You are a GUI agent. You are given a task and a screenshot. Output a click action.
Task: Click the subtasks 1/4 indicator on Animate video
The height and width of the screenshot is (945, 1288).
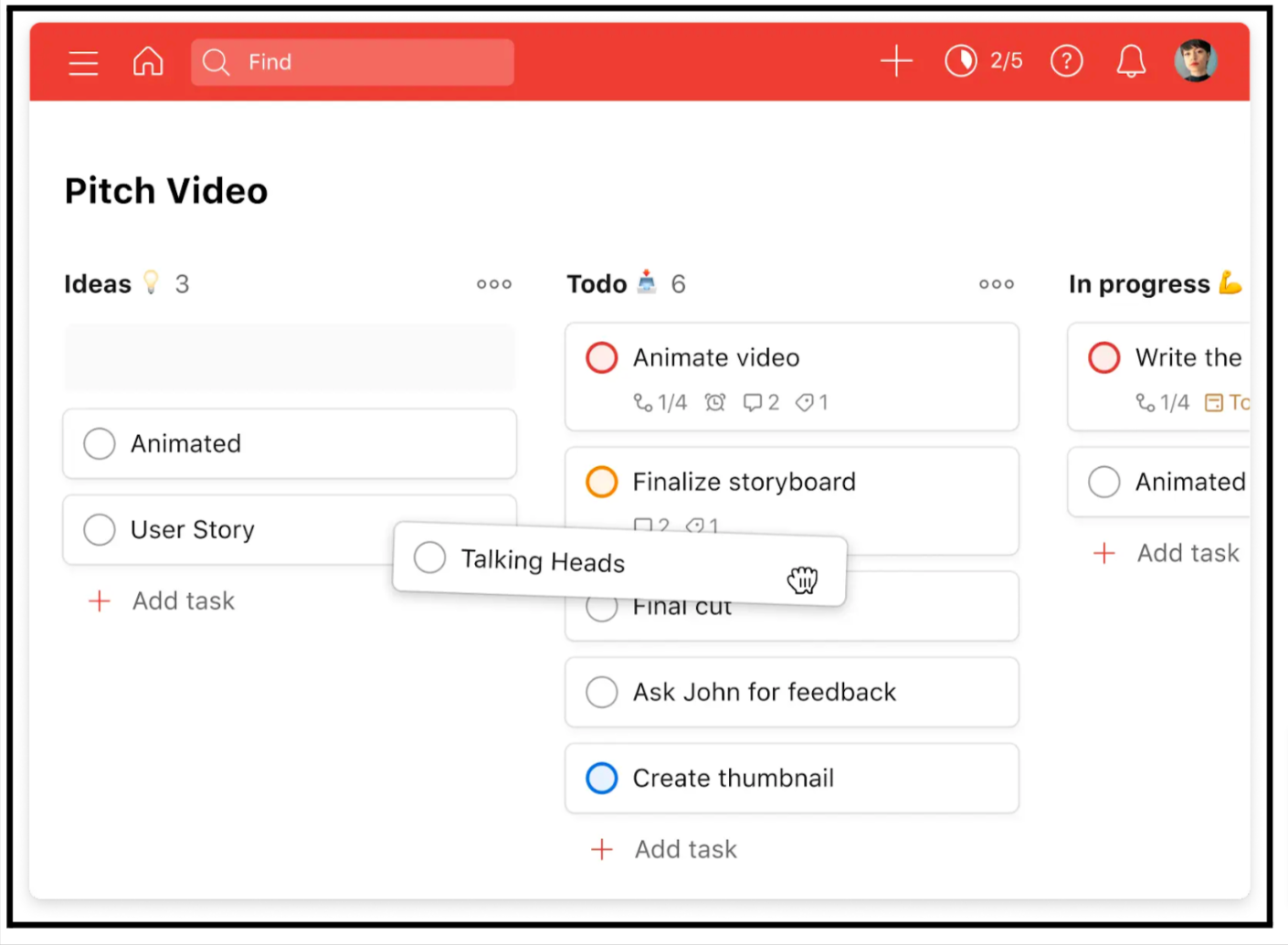tap(660, 402)
